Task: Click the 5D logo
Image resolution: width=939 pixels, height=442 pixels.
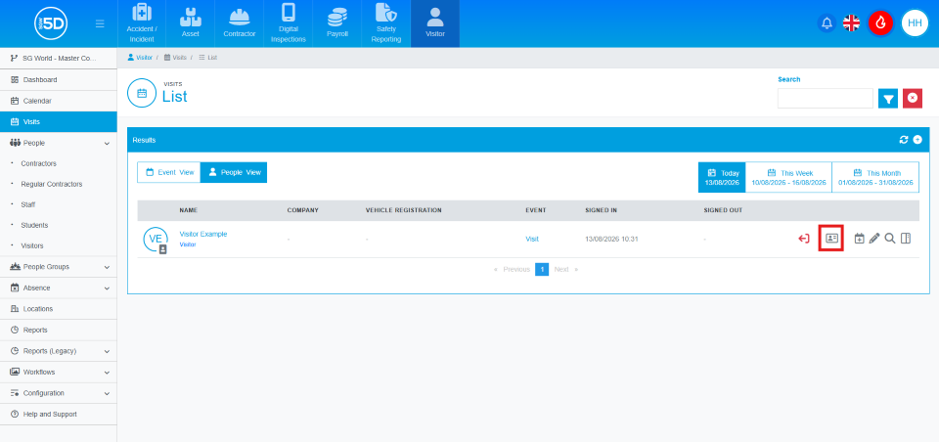Action: pyautogui.click(x=51, y=23)
